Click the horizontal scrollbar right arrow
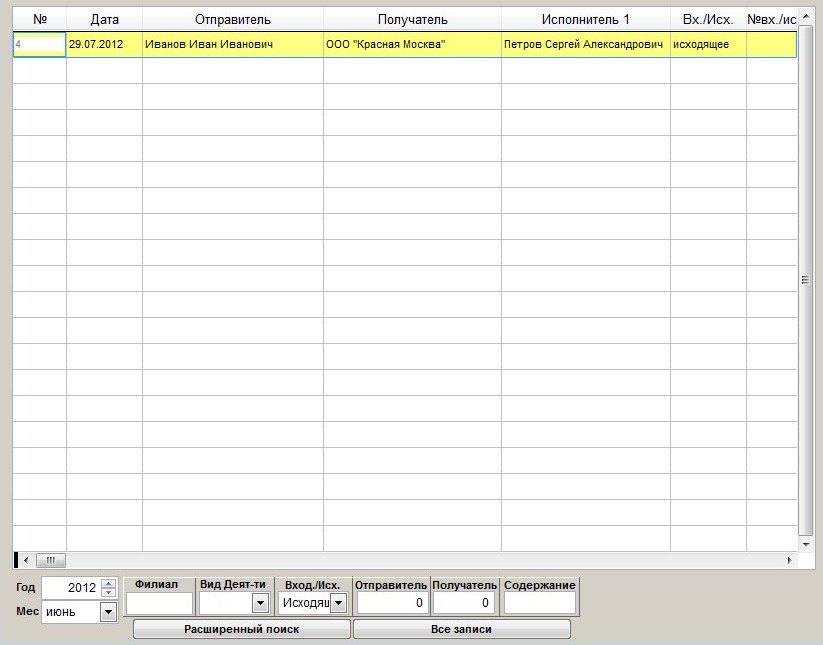Screen dimensions: 823x645 click(x=789, y=561)
